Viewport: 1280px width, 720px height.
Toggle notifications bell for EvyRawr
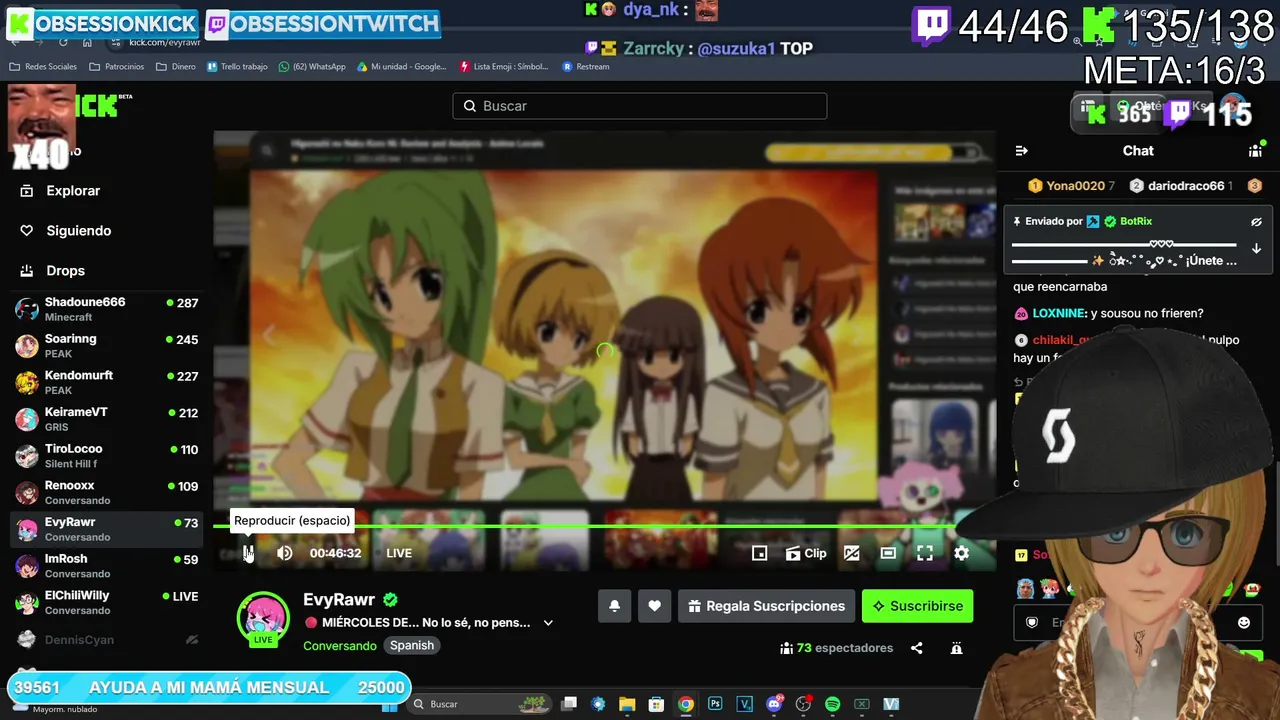(x=615, y=606)
